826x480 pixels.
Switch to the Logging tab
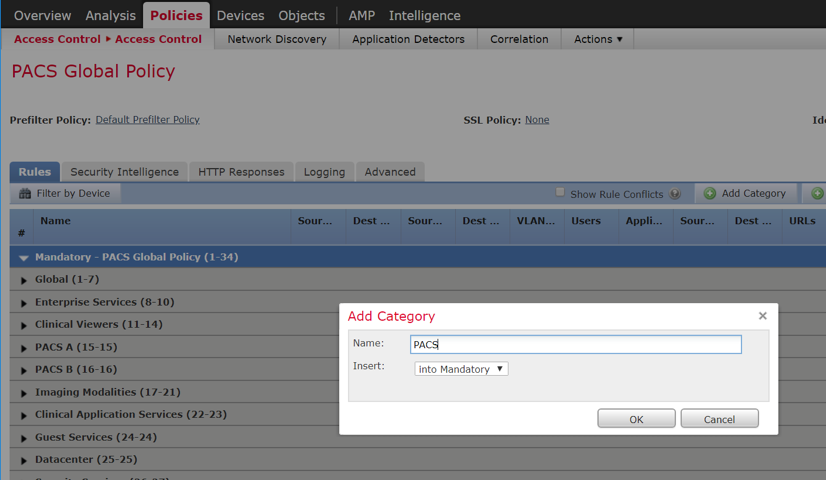324,172
